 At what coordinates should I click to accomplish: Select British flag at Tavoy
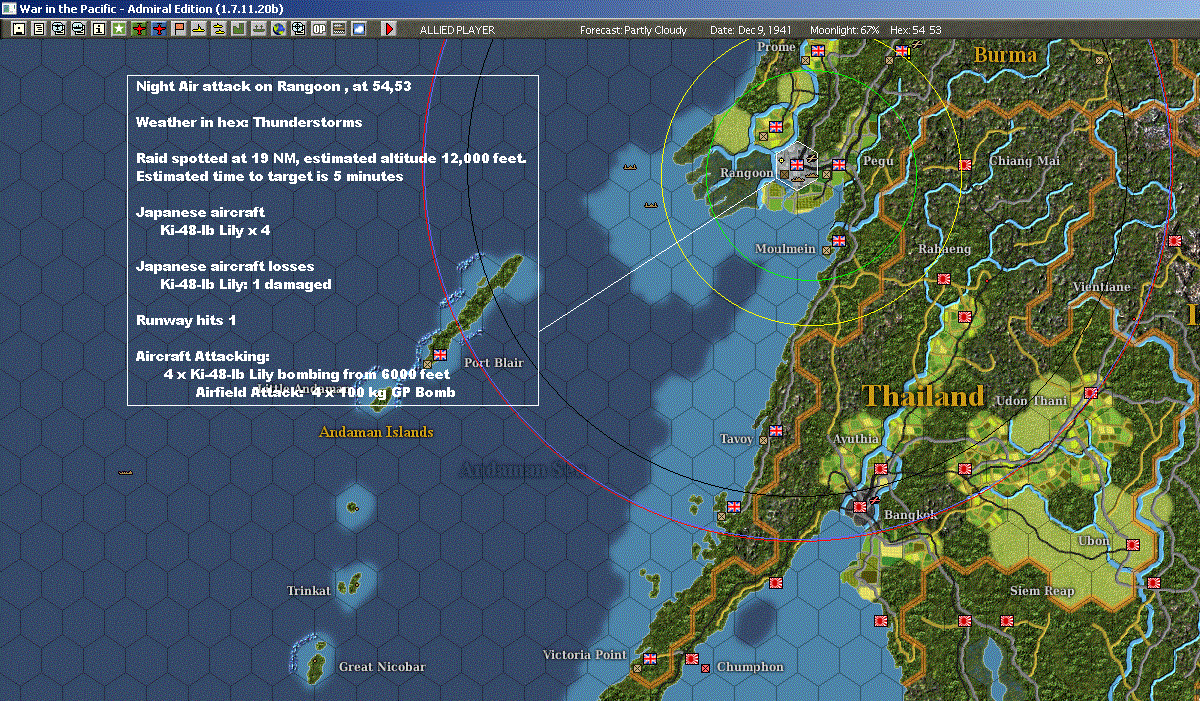tap(776, 431)
